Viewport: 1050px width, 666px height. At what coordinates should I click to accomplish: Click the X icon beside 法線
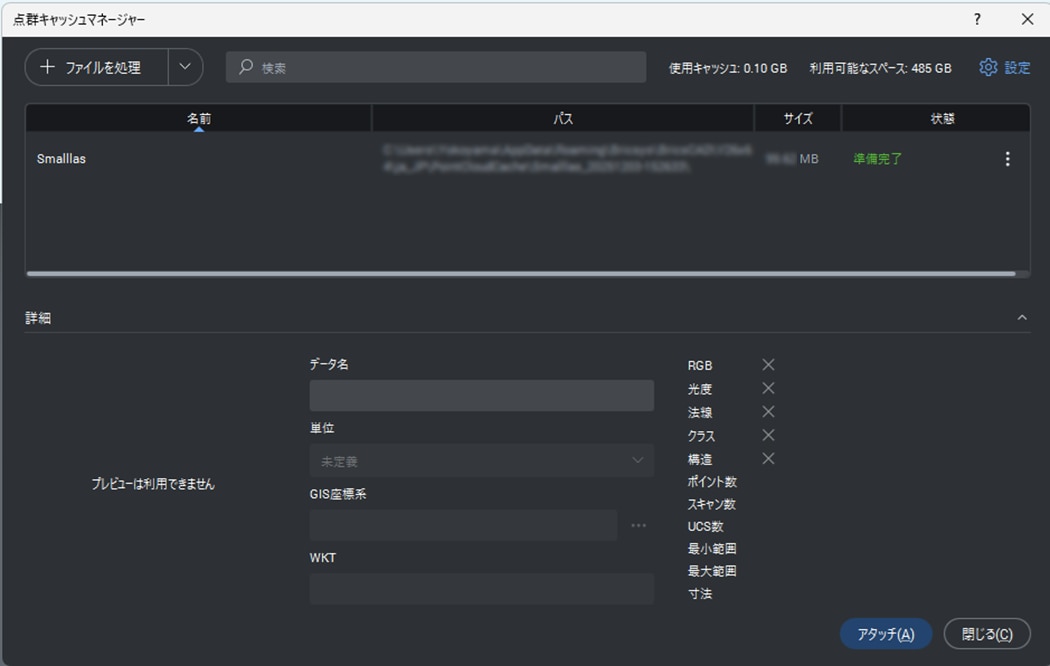[x=768, y=412]
